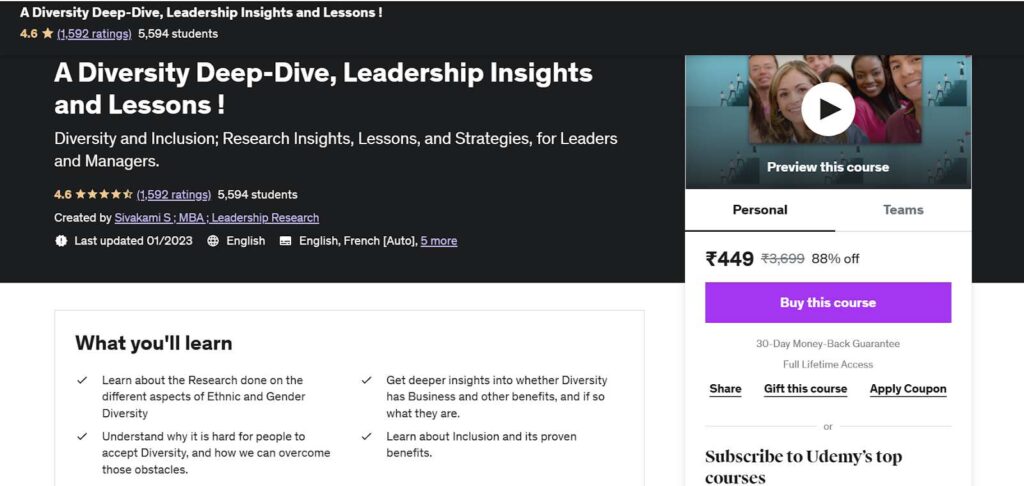Choose Gift this course
Viewport: 1024px width, 486px height.
[805, 389]
